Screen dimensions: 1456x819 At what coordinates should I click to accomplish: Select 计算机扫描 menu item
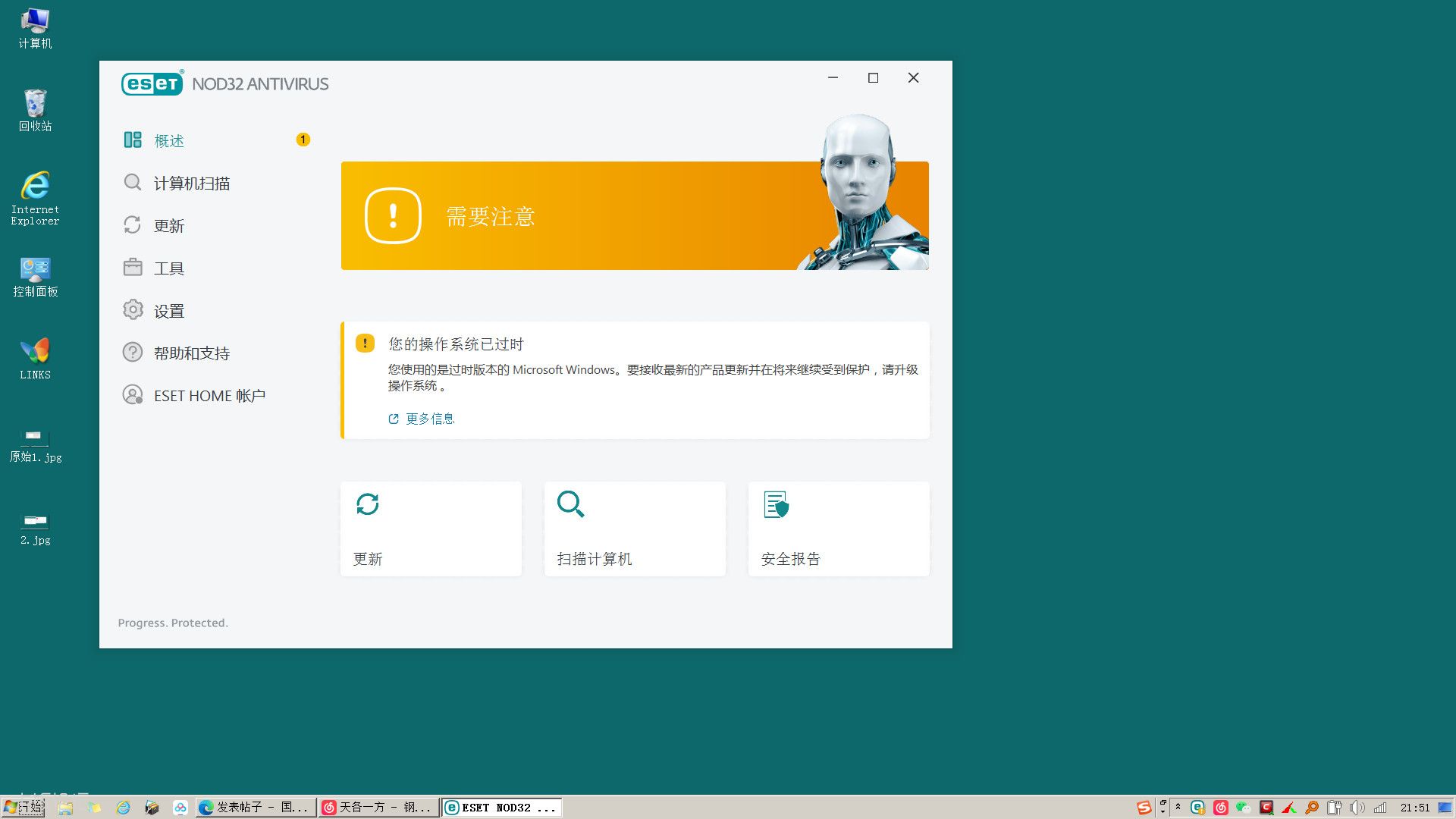(x=192, y=184)
